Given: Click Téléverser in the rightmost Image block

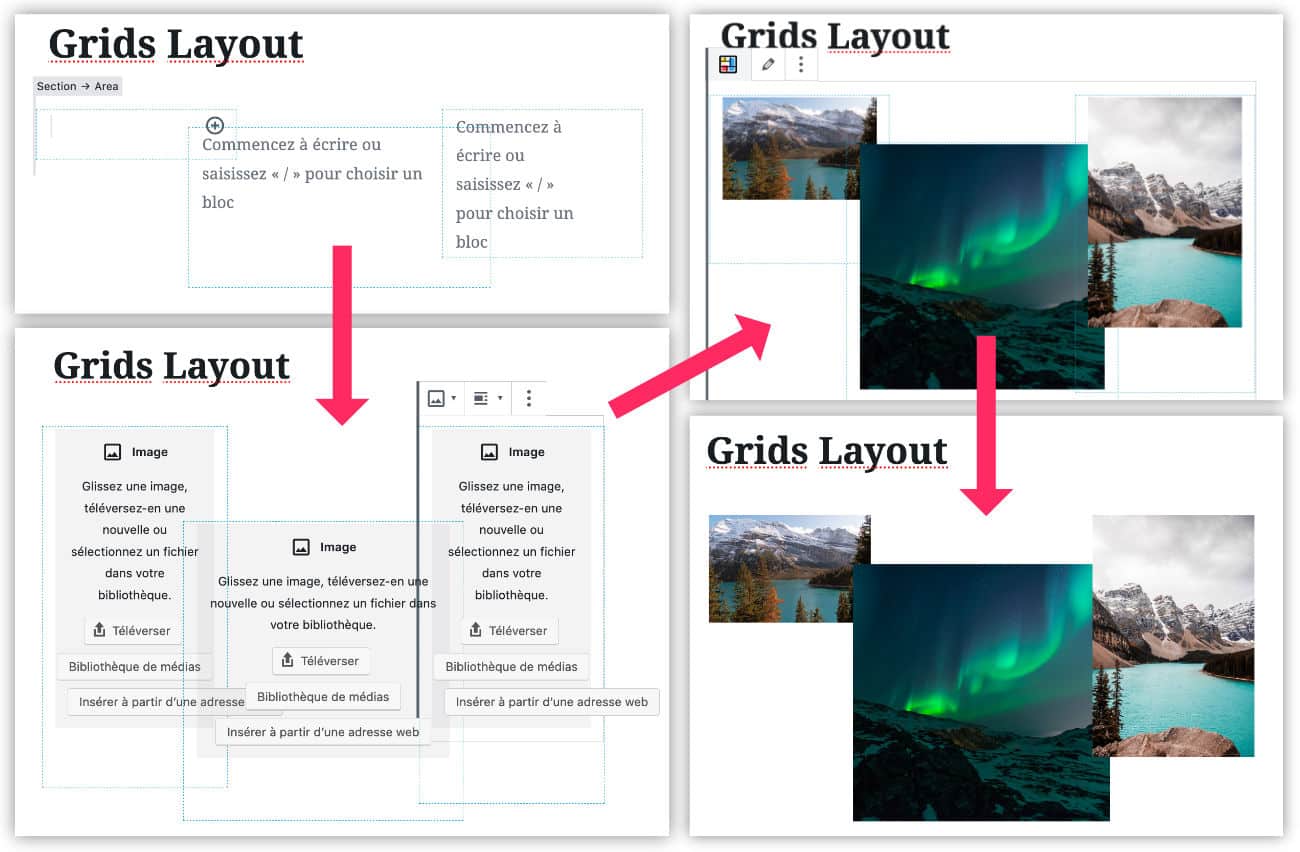Looking at the screenshot, I should click(x=511, y=630).
